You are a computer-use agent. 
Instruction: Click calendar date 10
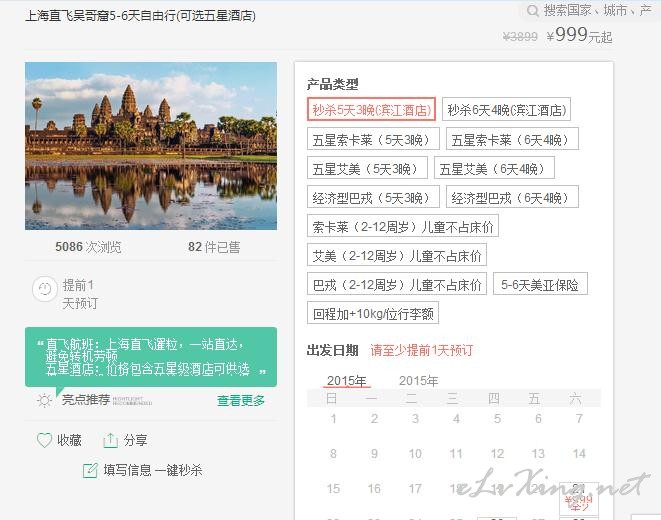coord(415,453)
